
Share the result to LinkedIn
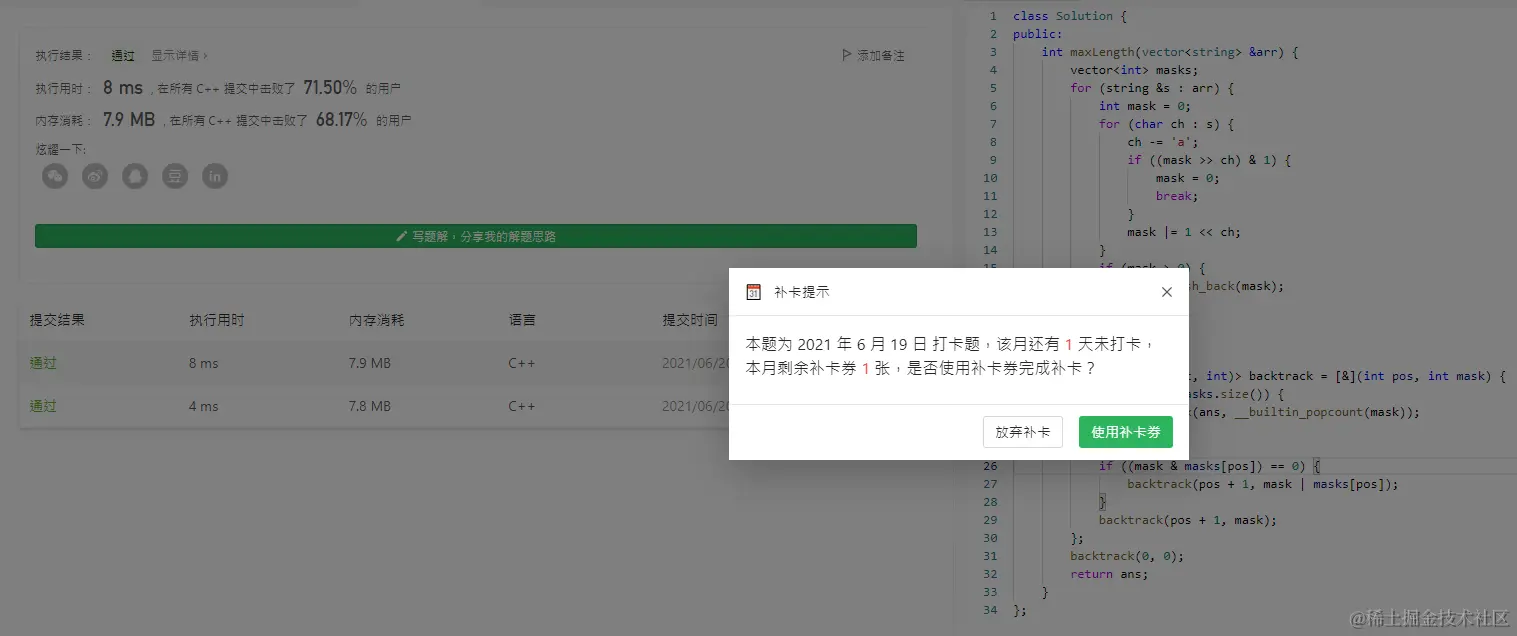215,176
